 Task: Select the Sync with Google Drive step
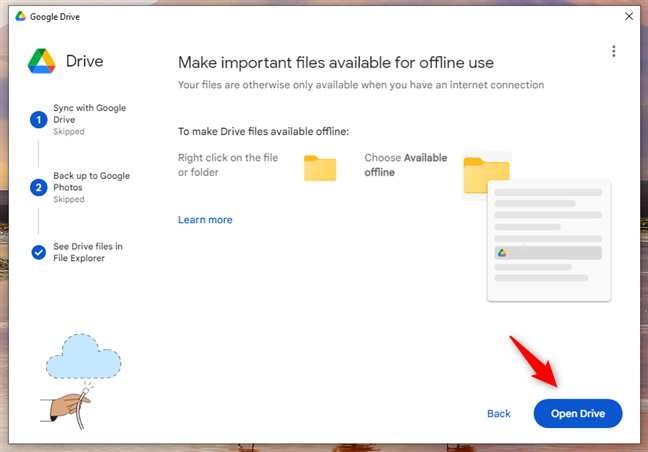click(x=89, y=114)
